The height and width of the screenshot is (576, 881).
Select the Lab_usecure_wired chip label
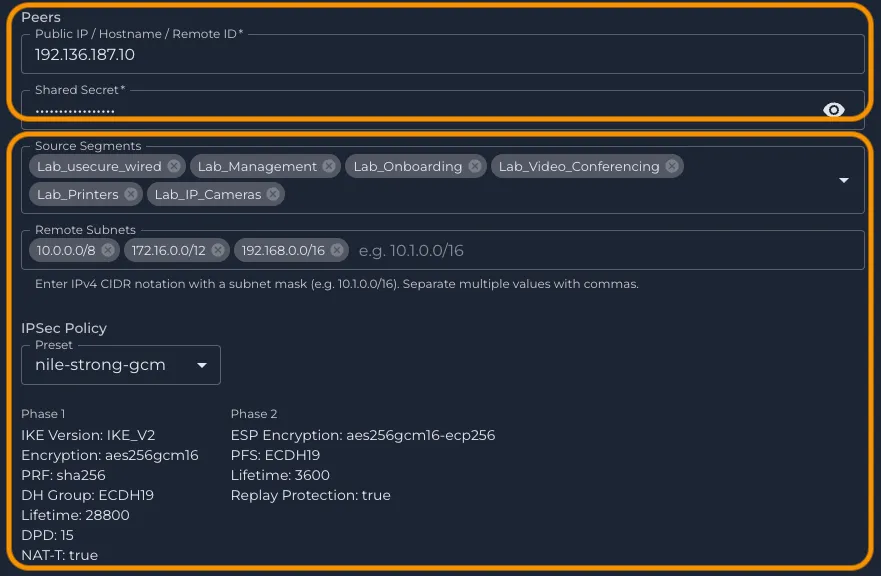coord(99,166)
